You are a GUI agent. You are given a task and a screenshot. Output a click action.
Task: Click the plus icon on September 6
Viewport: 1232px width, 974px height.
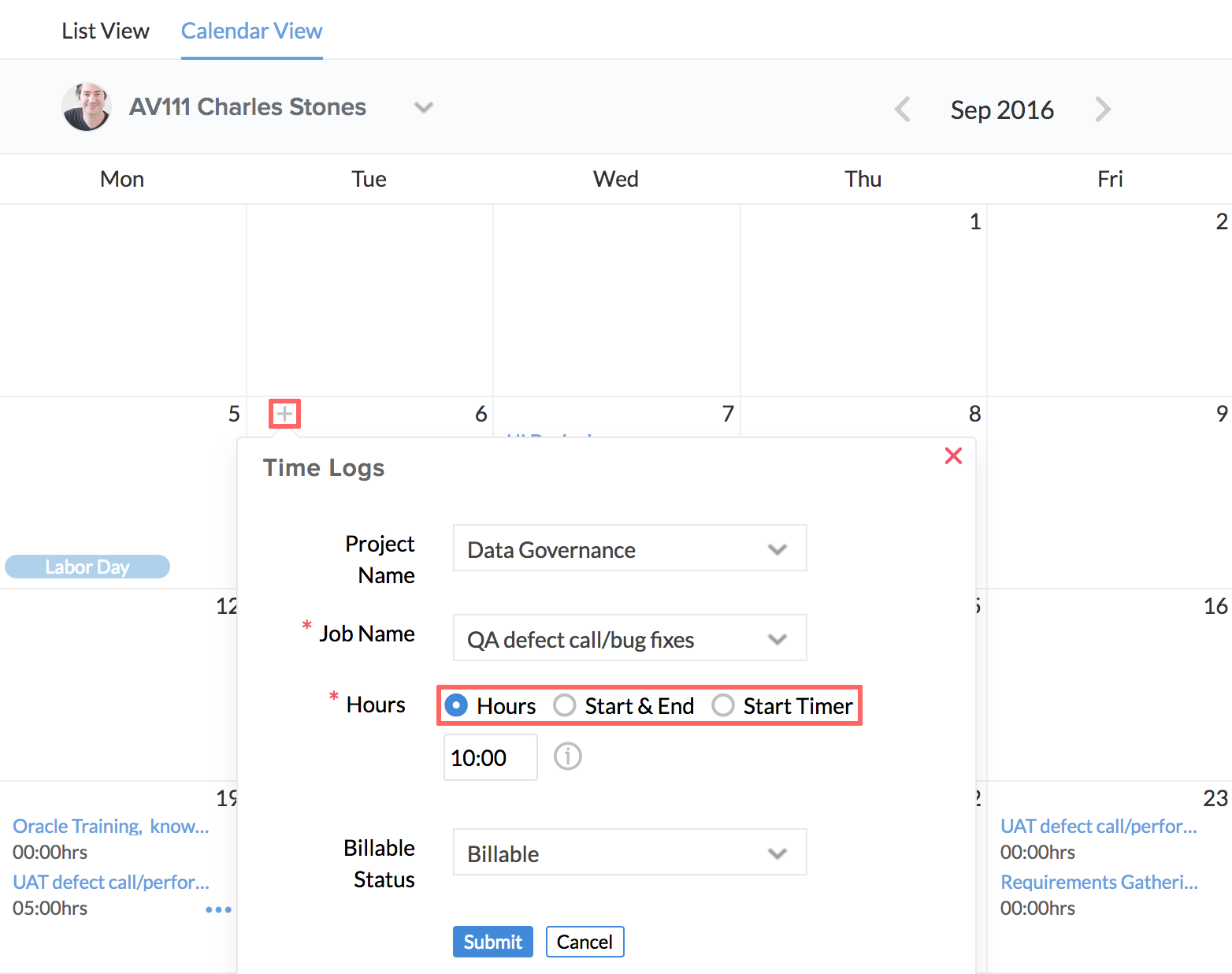[284, 414]
